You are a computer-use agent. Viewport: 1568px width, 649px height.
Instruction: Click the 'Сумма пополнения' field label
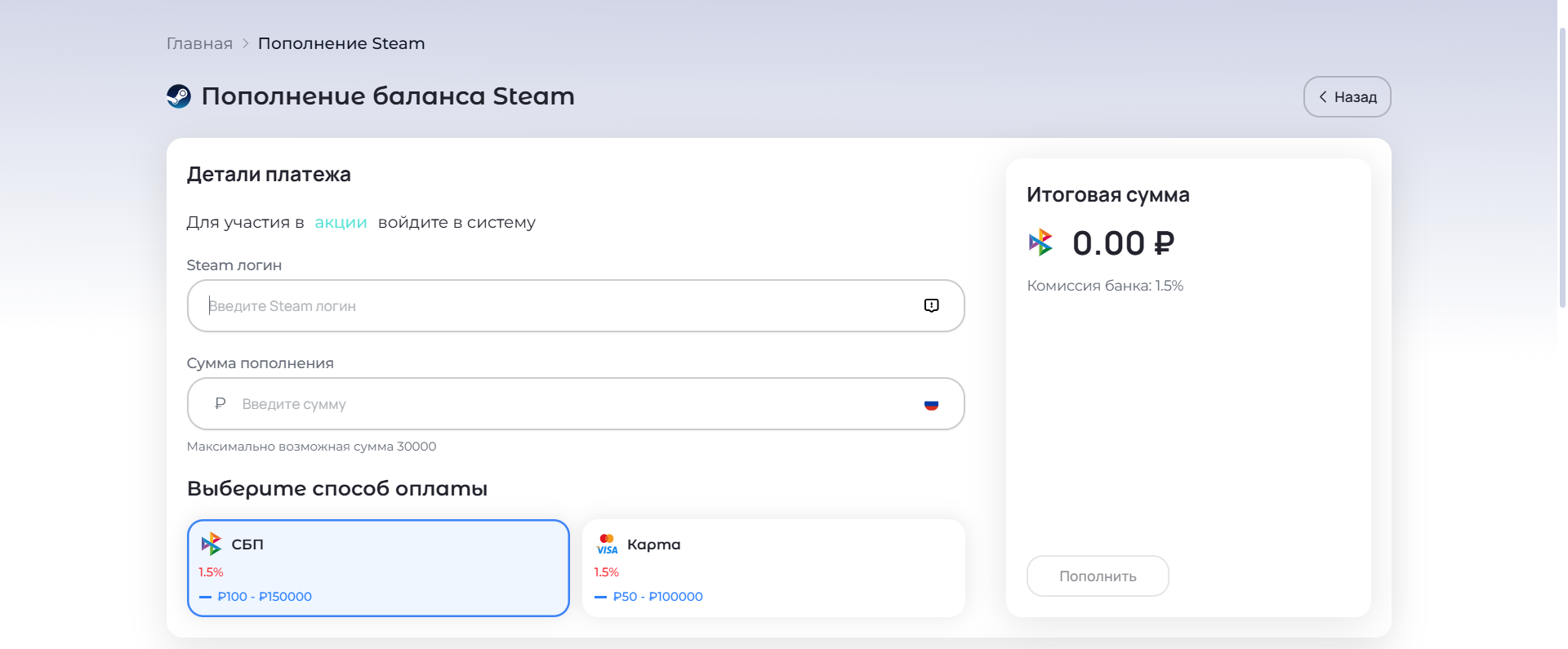(x=261, y=363)
